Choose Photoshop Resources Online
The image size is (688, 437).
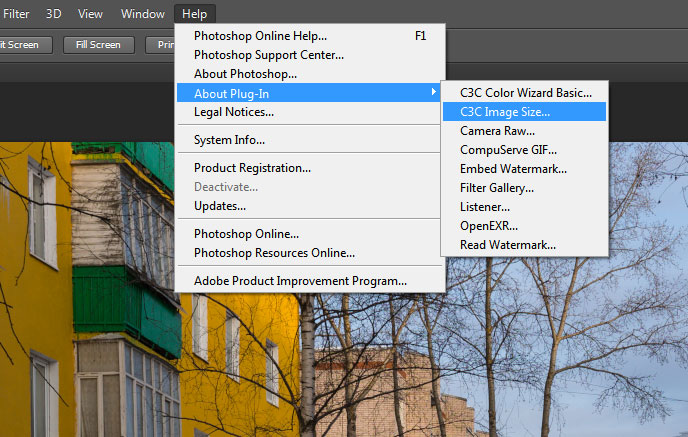point(309,253)
